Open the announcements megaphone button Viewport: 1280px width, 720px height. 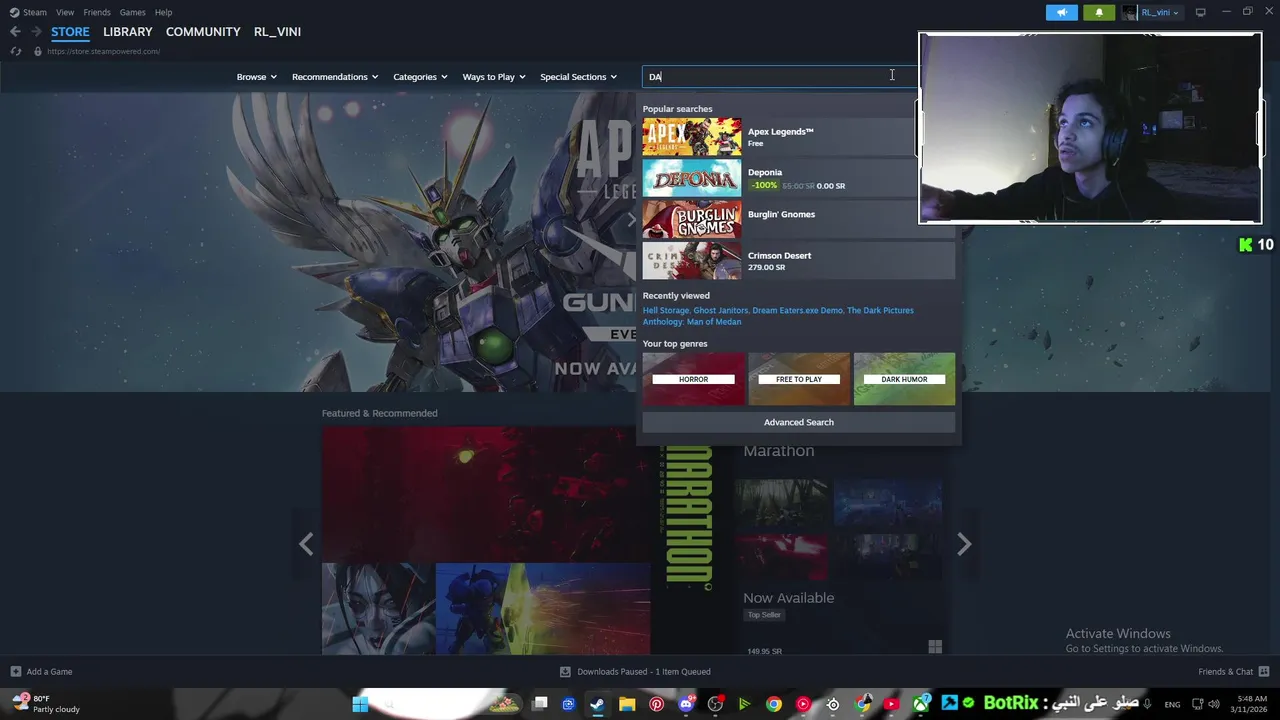click(x=1062, y=12)
